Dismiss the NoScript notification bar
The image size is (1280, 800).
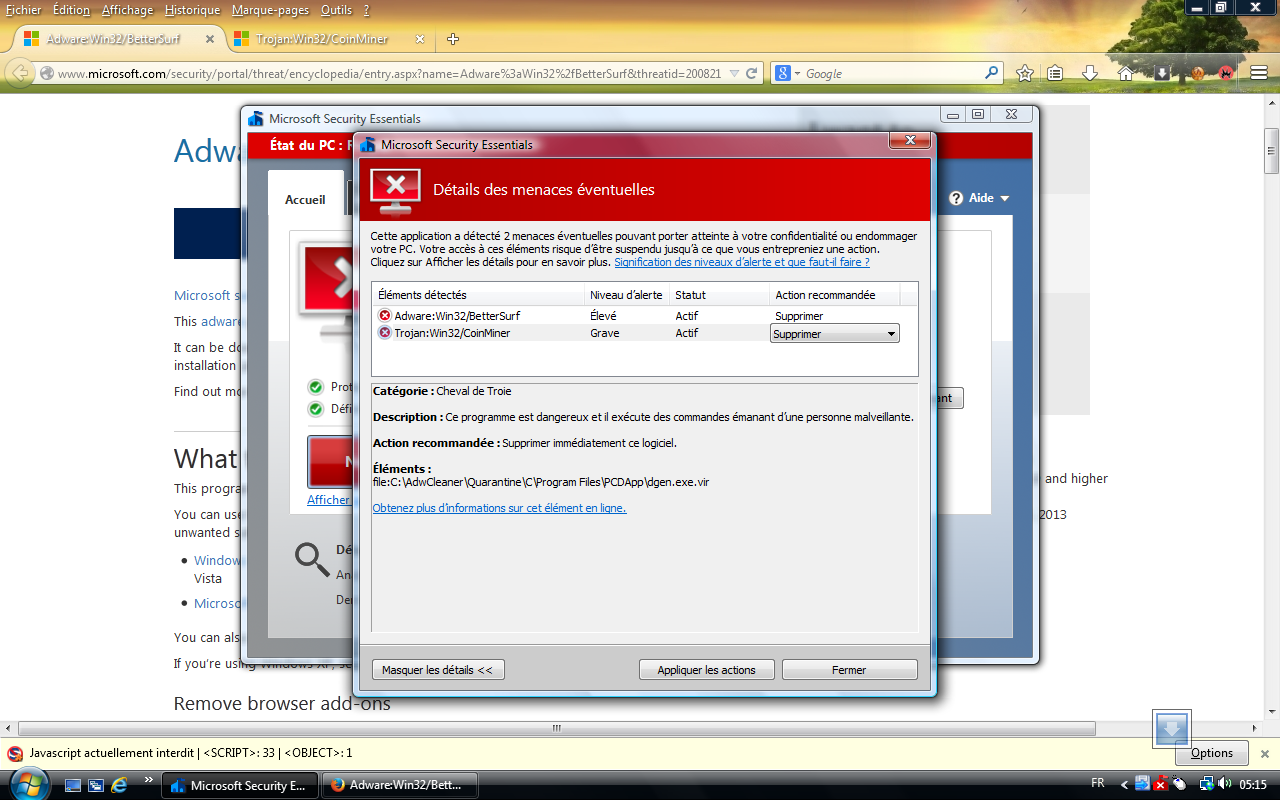pyautogui.click(x=1264, y=753)
